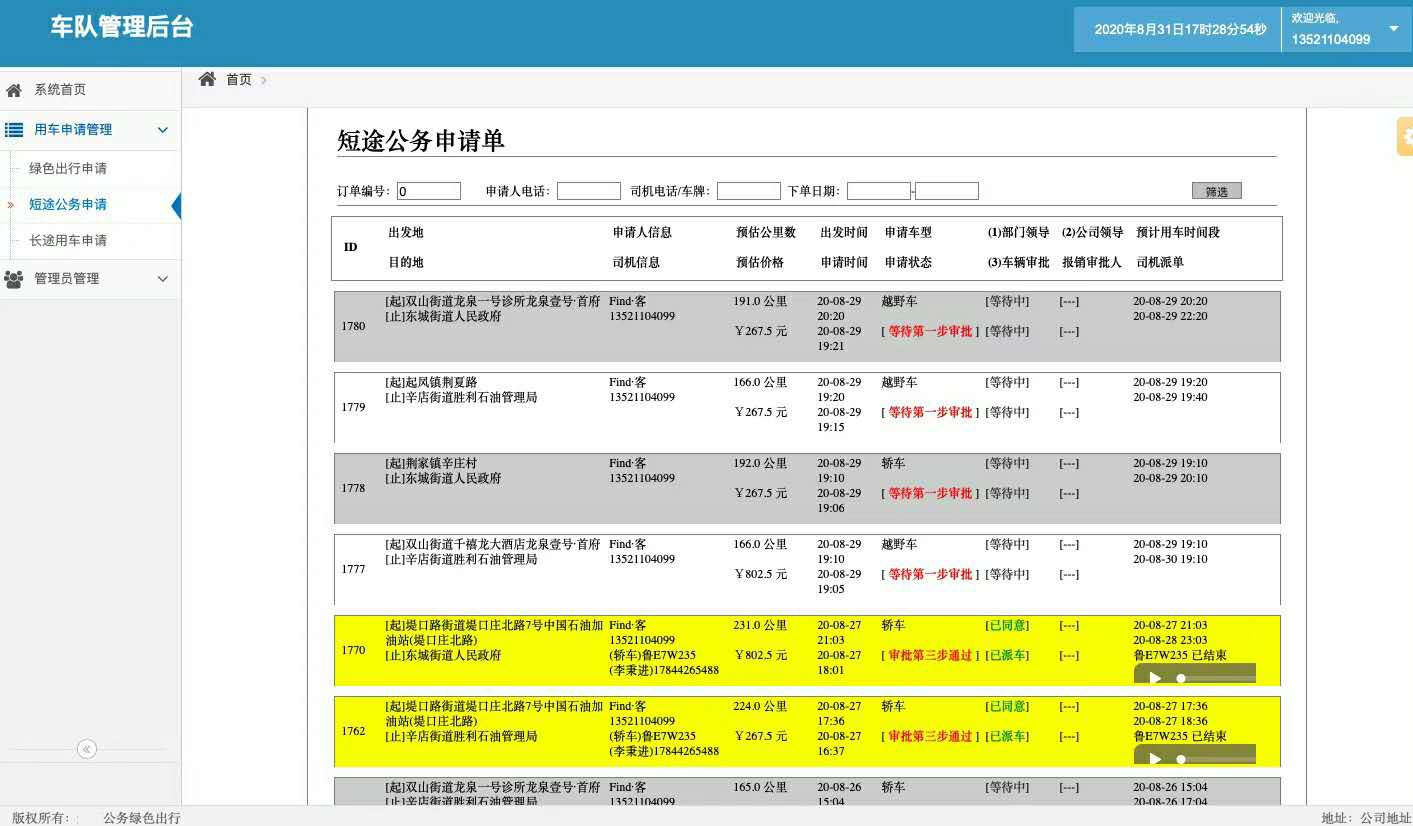This screenshot has width=1413, height=826.
Task: Click the 司机电话/车牌 input field
Action: click(748, 191)
